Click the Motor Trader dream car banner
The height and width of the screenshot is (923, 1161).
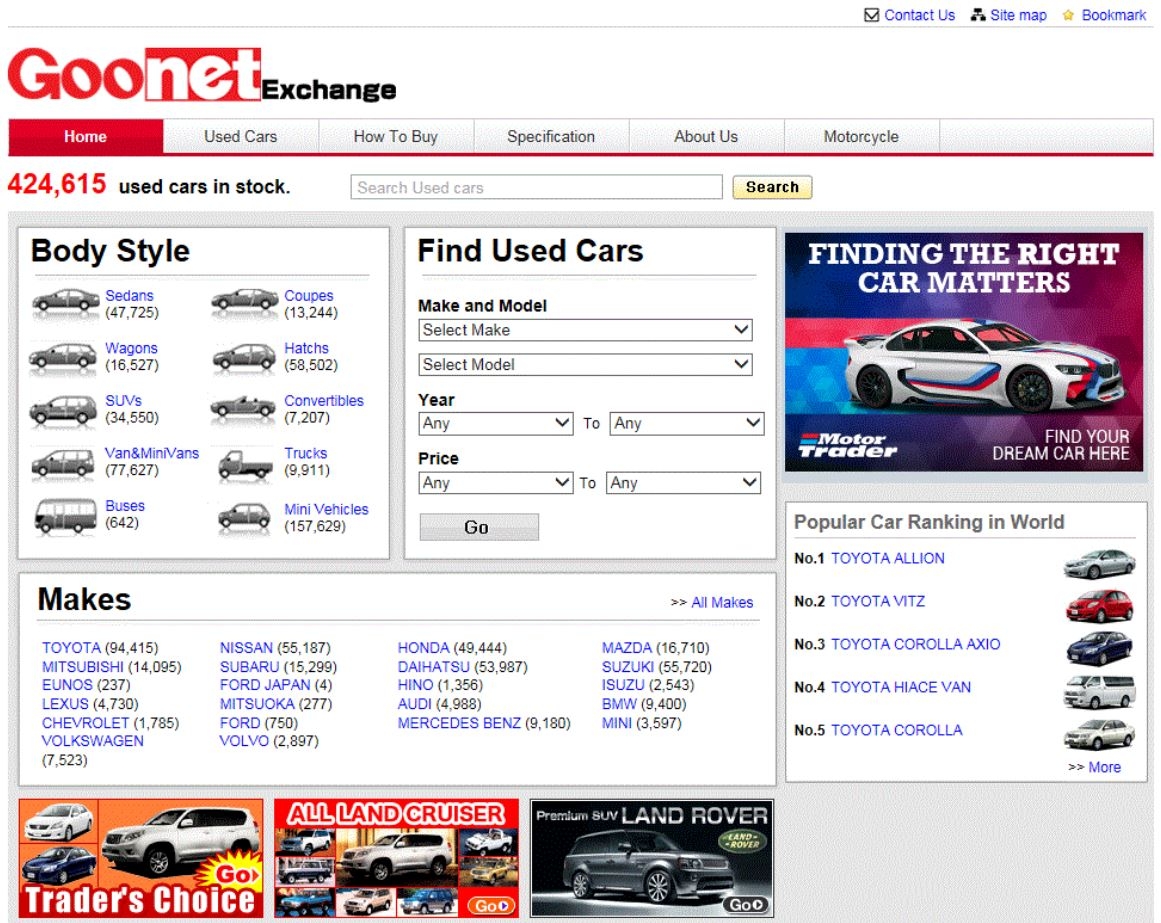coord(964,352)
